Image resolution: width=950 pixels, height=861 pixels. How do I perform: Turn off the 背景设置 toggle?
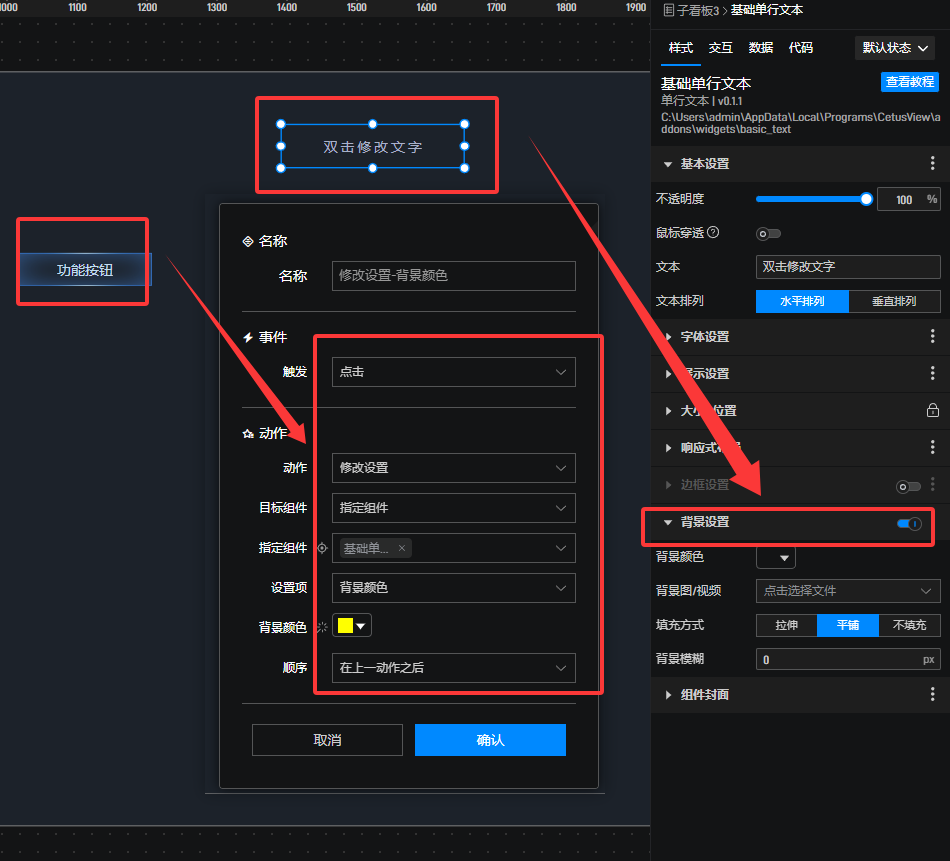tap(908, 523)
